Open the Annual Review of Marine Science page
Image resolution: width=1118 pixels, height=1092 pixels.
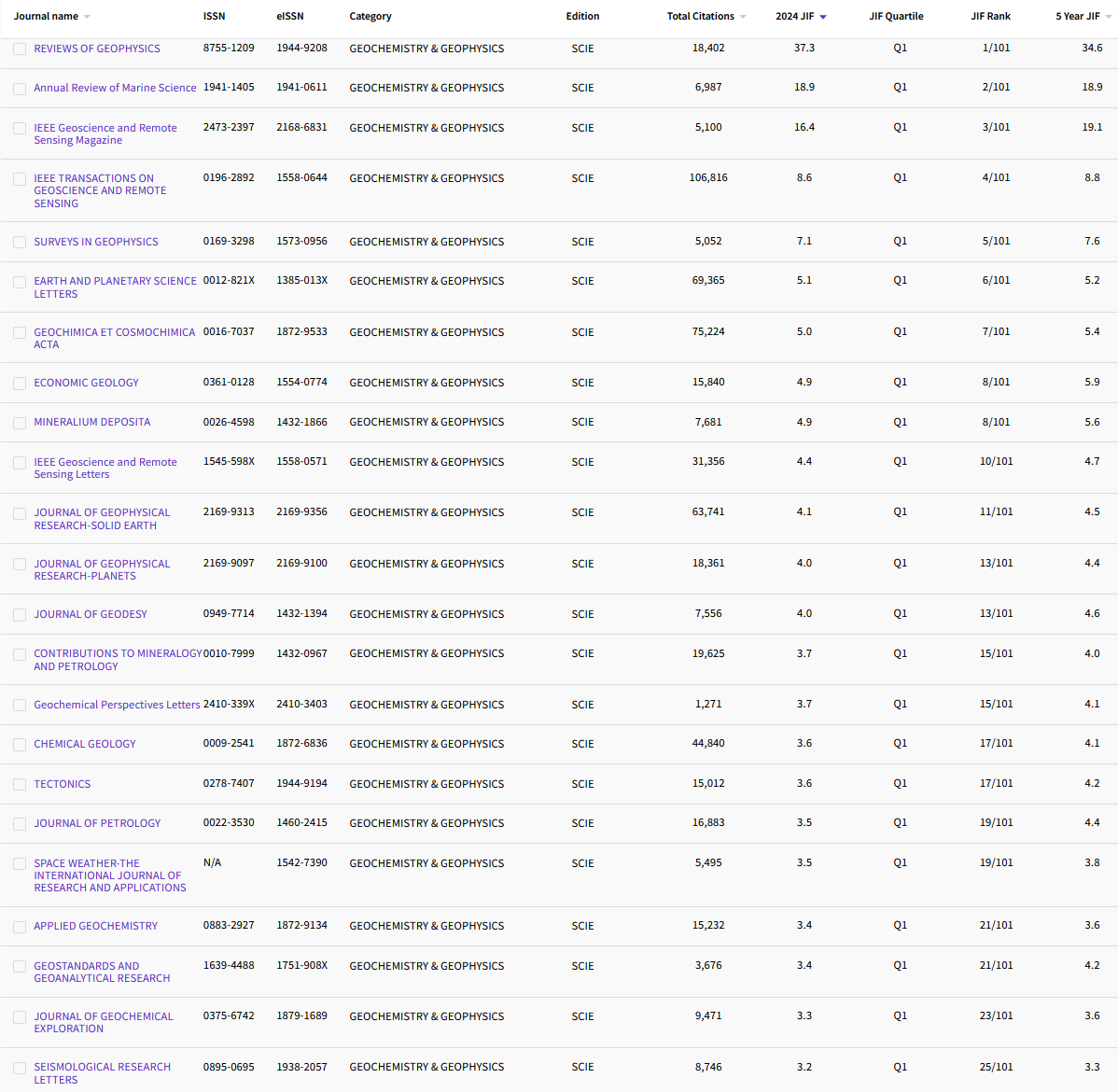(115, 87)
